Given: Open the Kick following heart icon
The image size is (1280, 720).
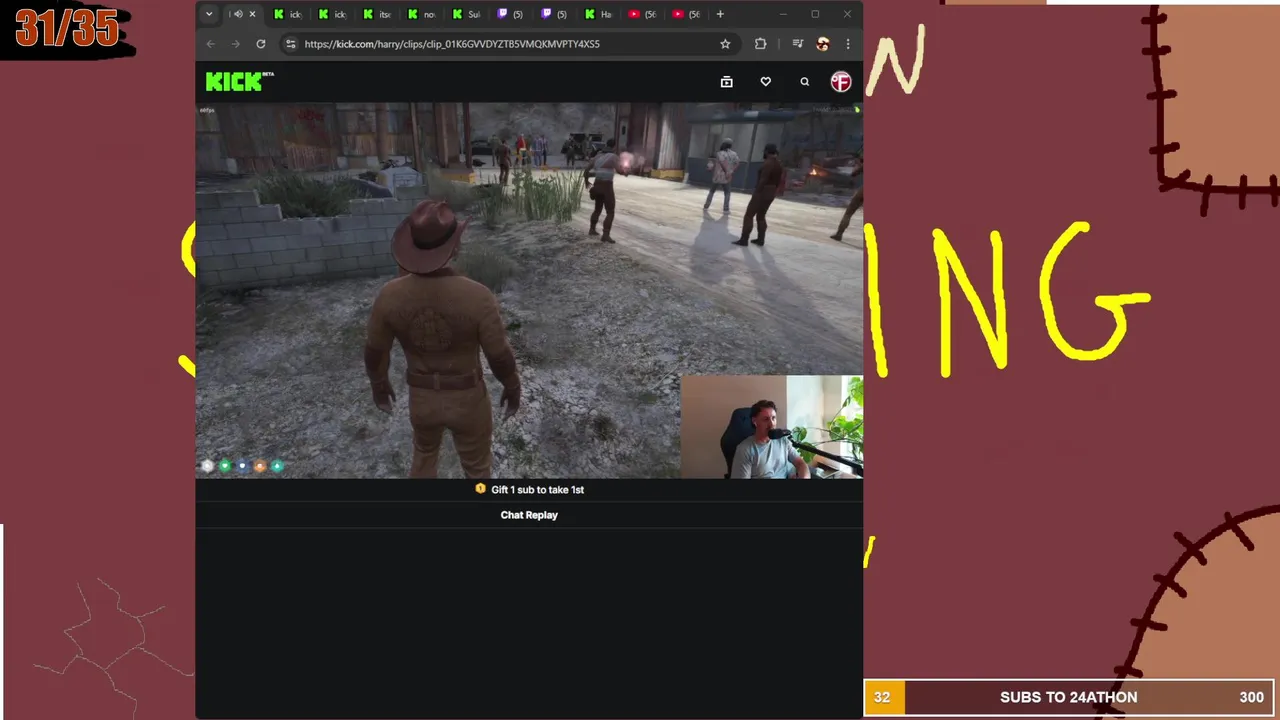Looking at the screenshot, I should tap(766, 82).
